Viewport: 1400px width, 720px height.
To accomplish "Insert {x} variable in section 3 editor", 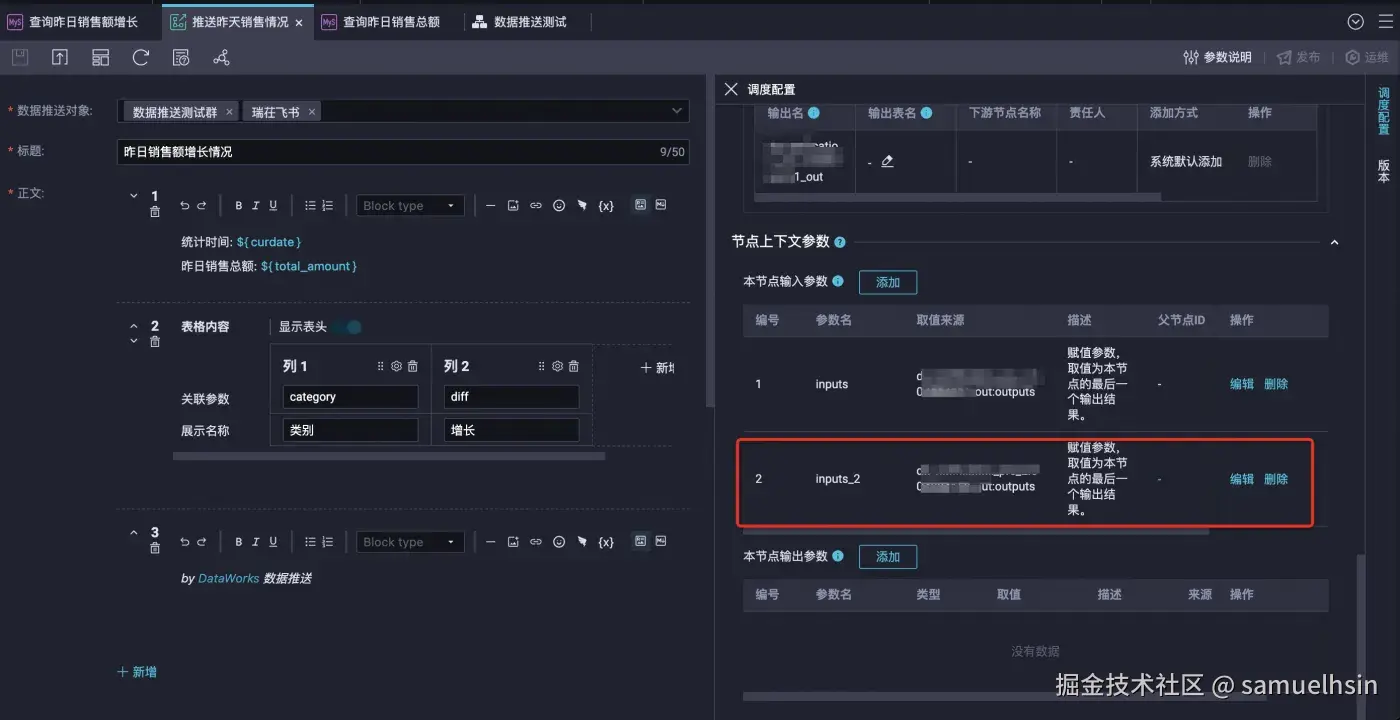I will 606,542.
